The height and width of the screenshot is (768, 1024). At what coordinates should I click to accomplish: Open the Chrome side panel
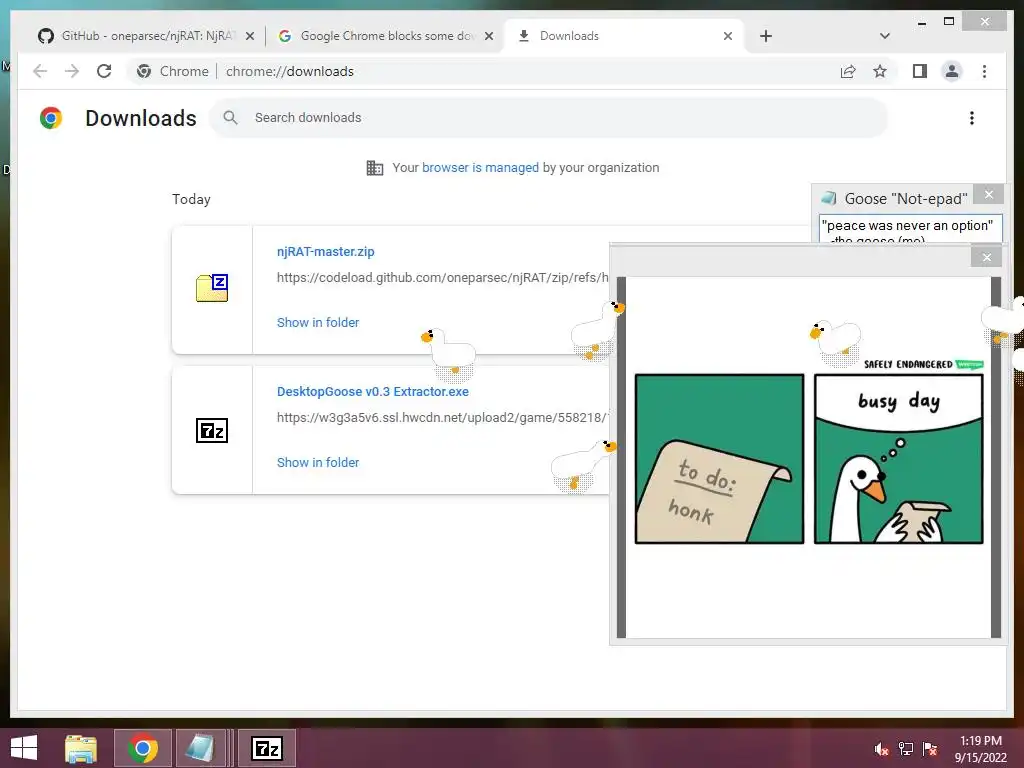(920, 71)
